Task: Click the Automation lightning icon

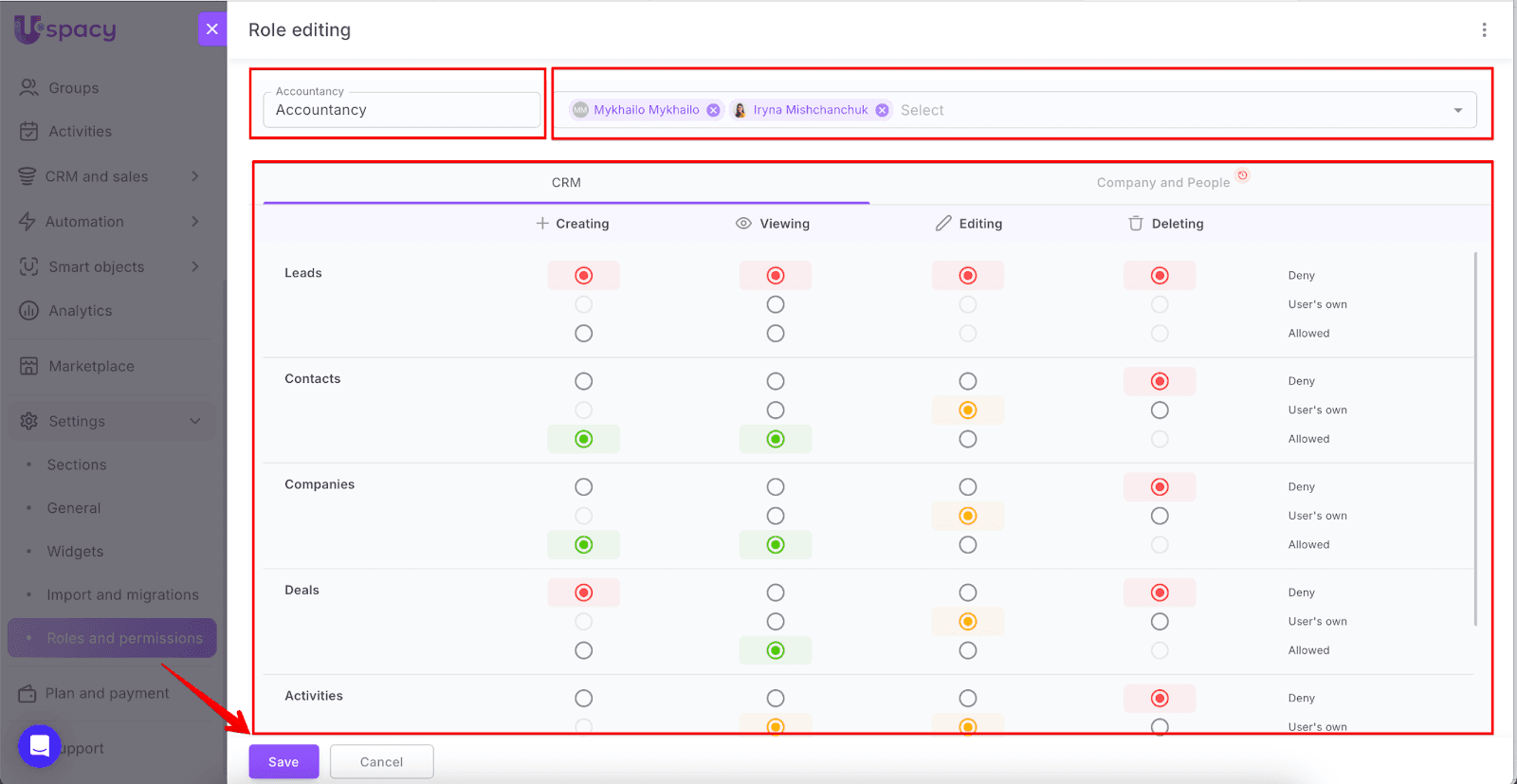Action: pos(27,222)
